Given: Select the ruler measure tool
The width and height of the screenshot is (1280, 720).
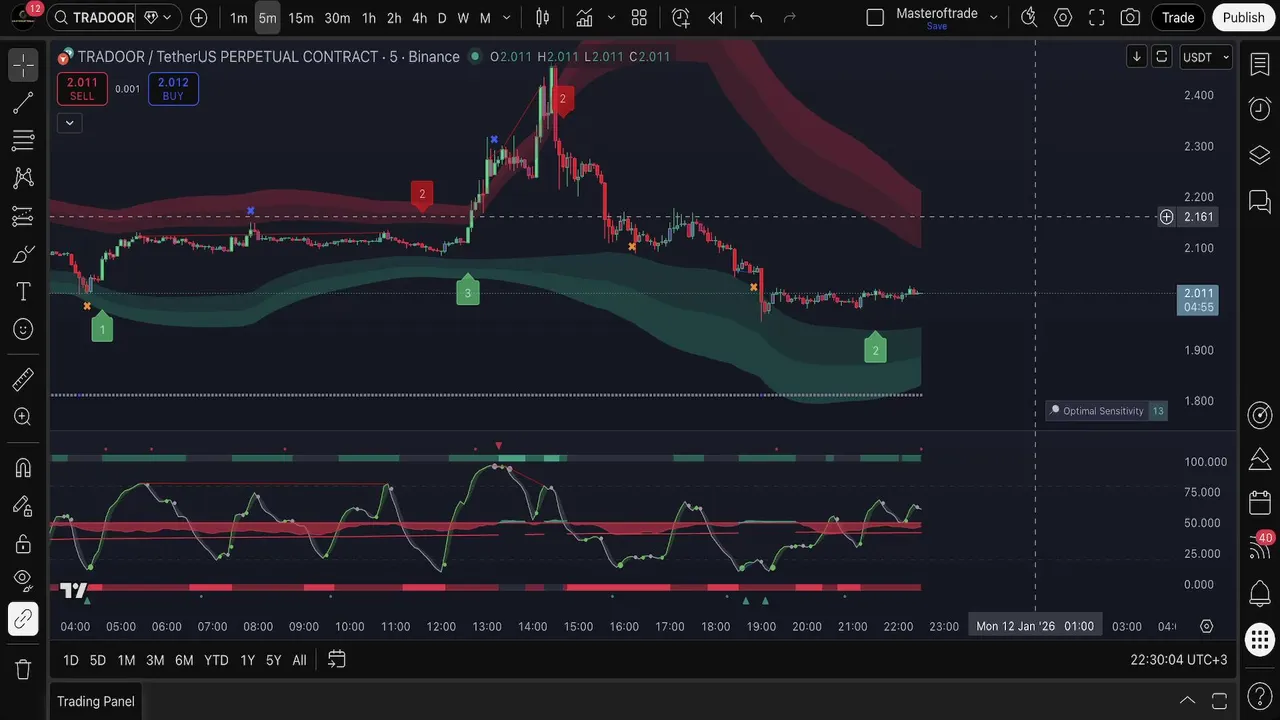Looking at the screenshot, I should coord(23,379).
